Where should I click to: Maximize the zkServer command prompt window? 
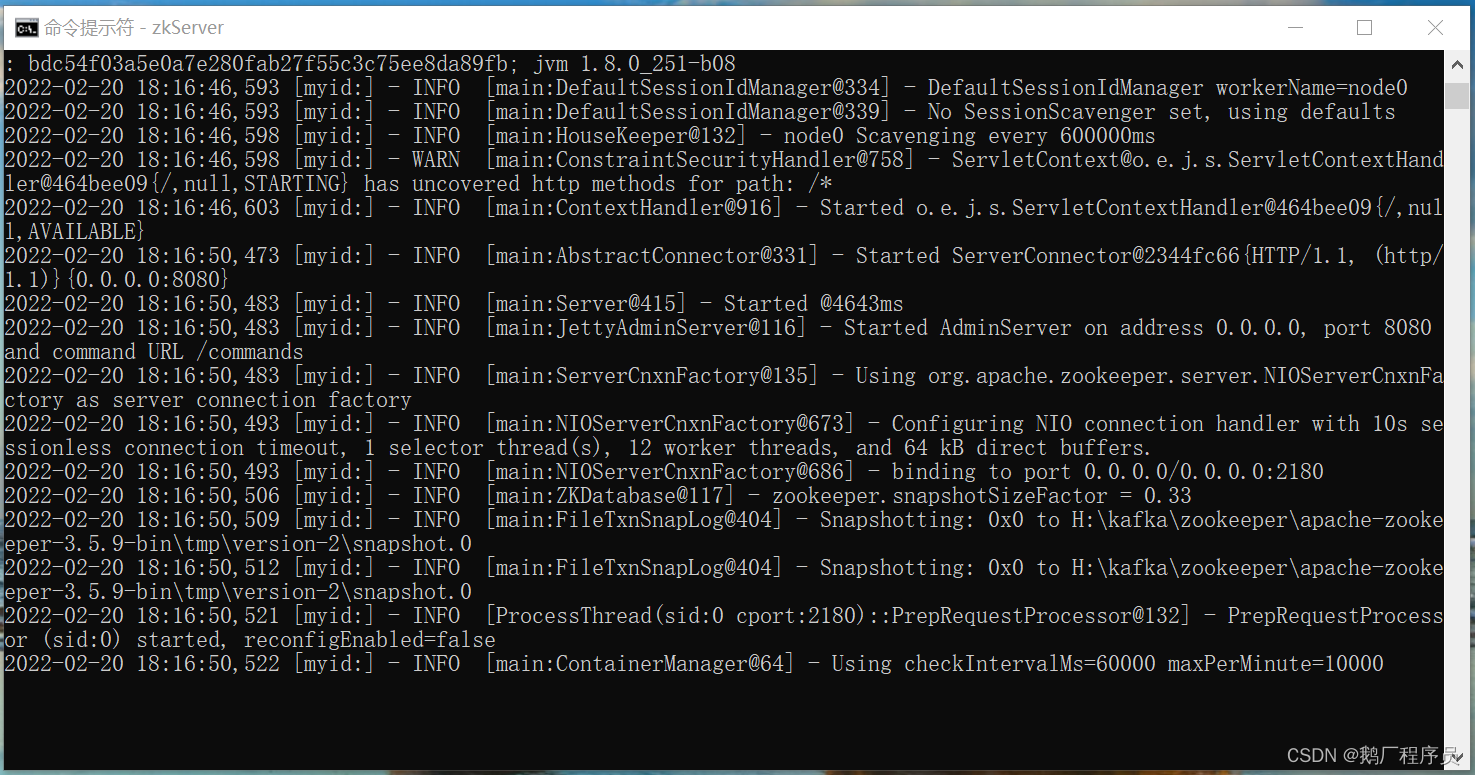click(1364, 27)
